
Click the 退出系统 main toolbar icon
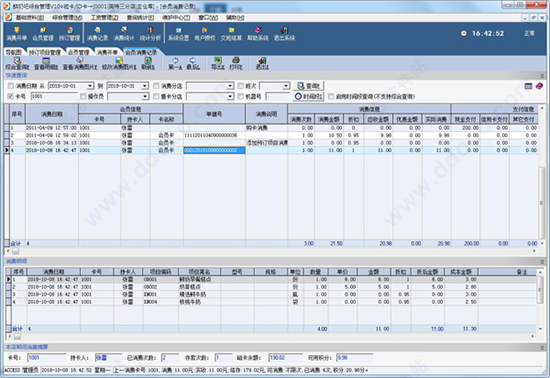(284, 34)
